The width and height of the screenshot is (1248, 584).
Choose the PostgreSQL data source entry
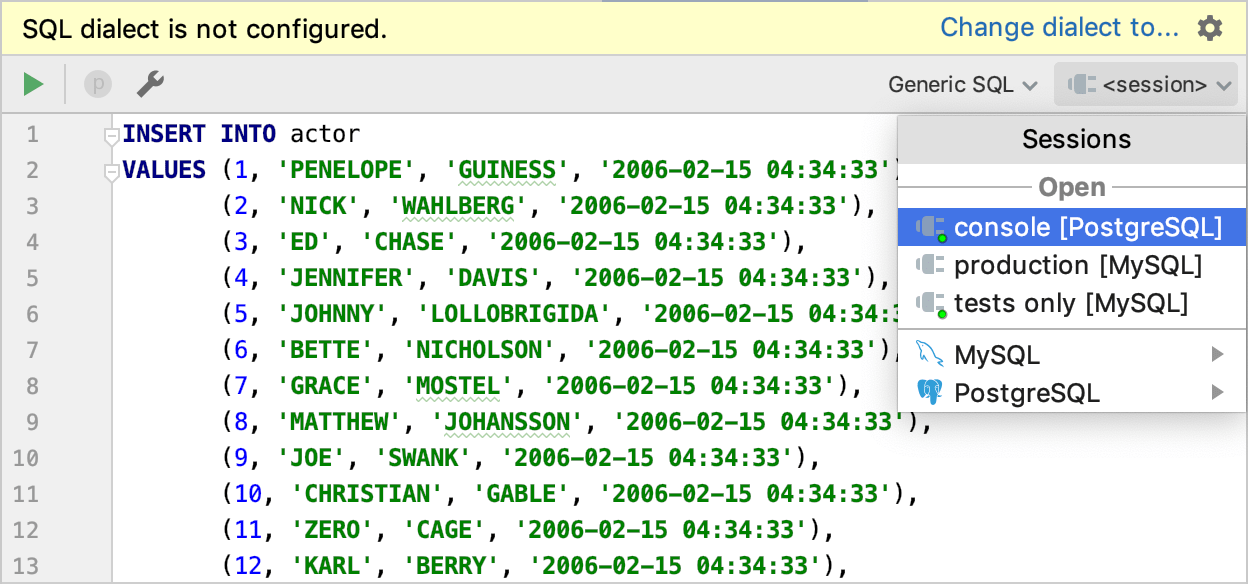pyautogui.click(x=1072, y=392)
